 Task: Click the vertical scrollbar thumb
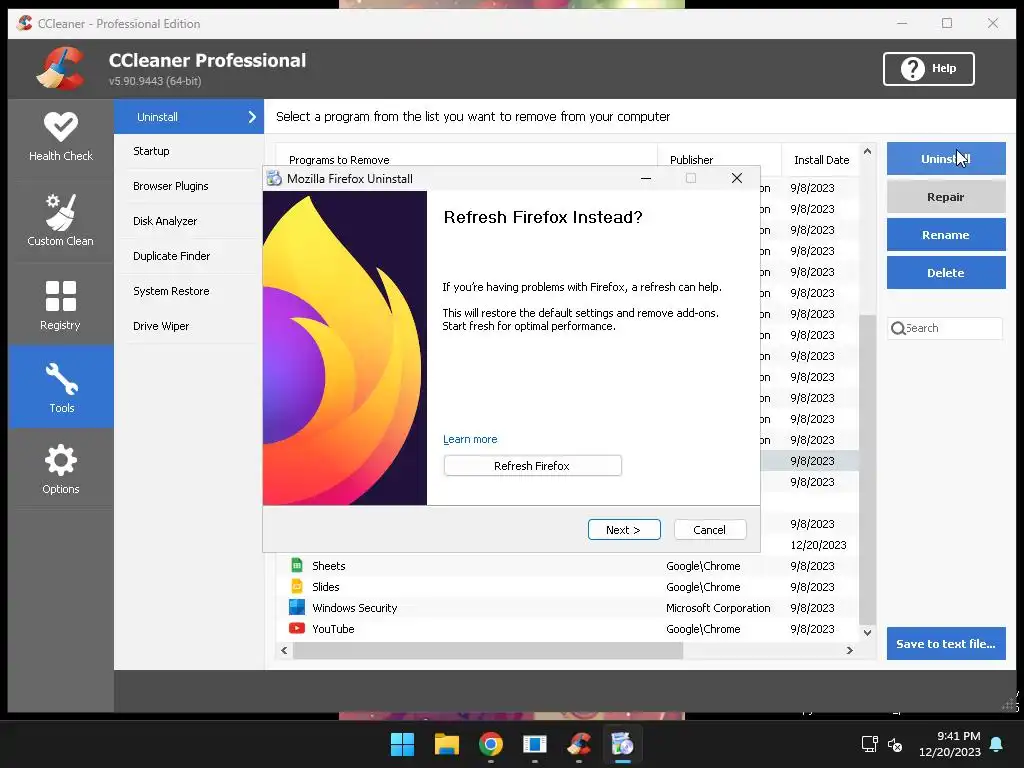click(x=867, y=469)
